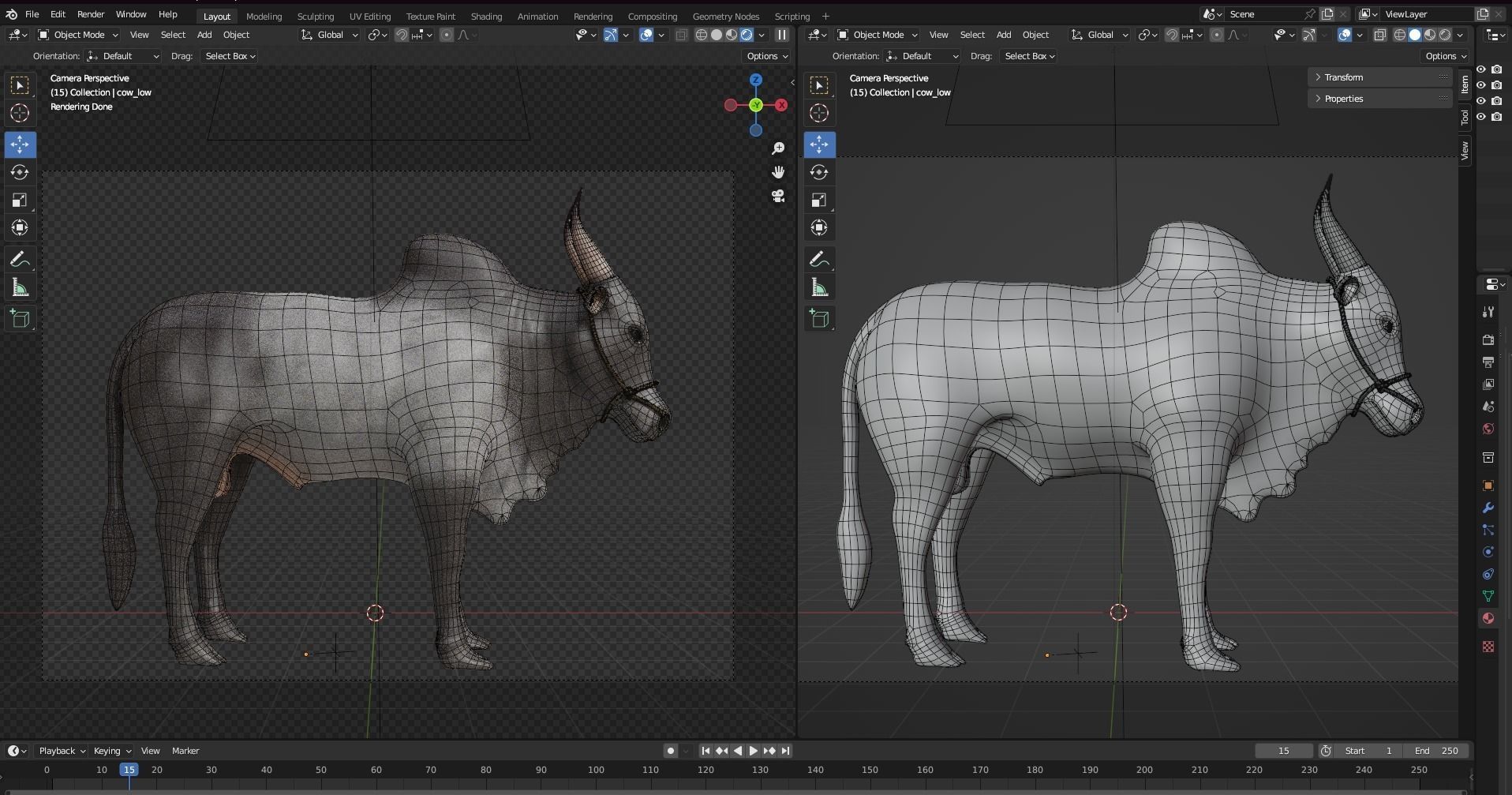Open the Object properties tab
Screen dimensions: 1512x795
[1488, 486]
